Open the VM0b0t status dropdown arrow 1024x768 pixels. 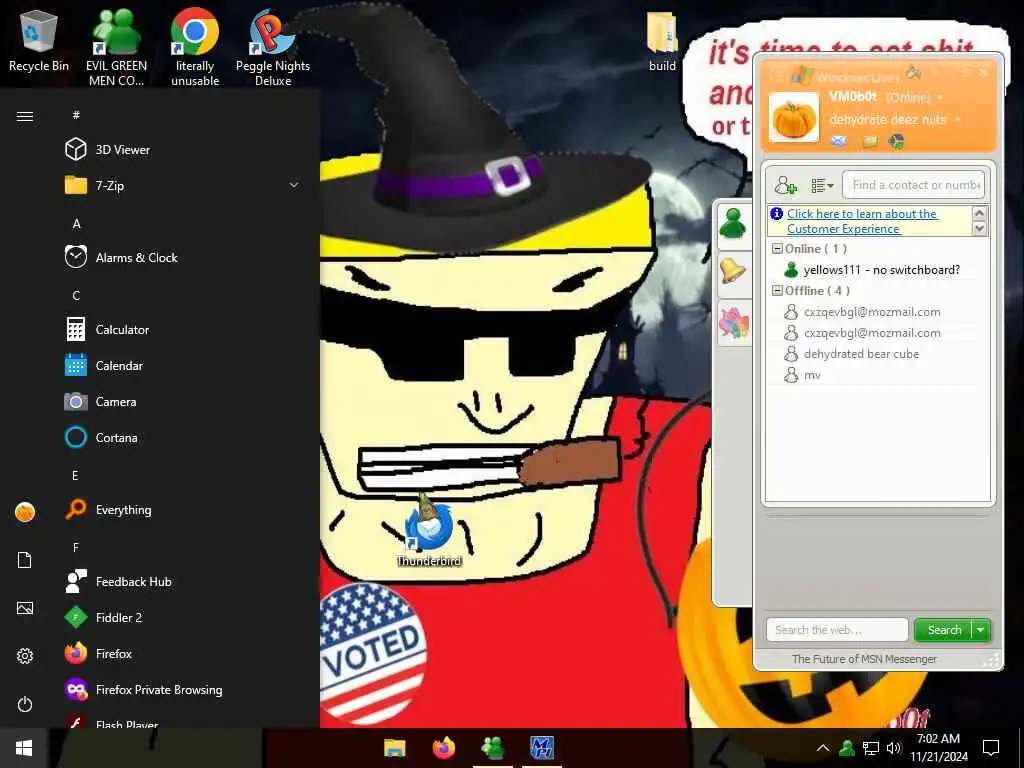click(x=940, y=97)
